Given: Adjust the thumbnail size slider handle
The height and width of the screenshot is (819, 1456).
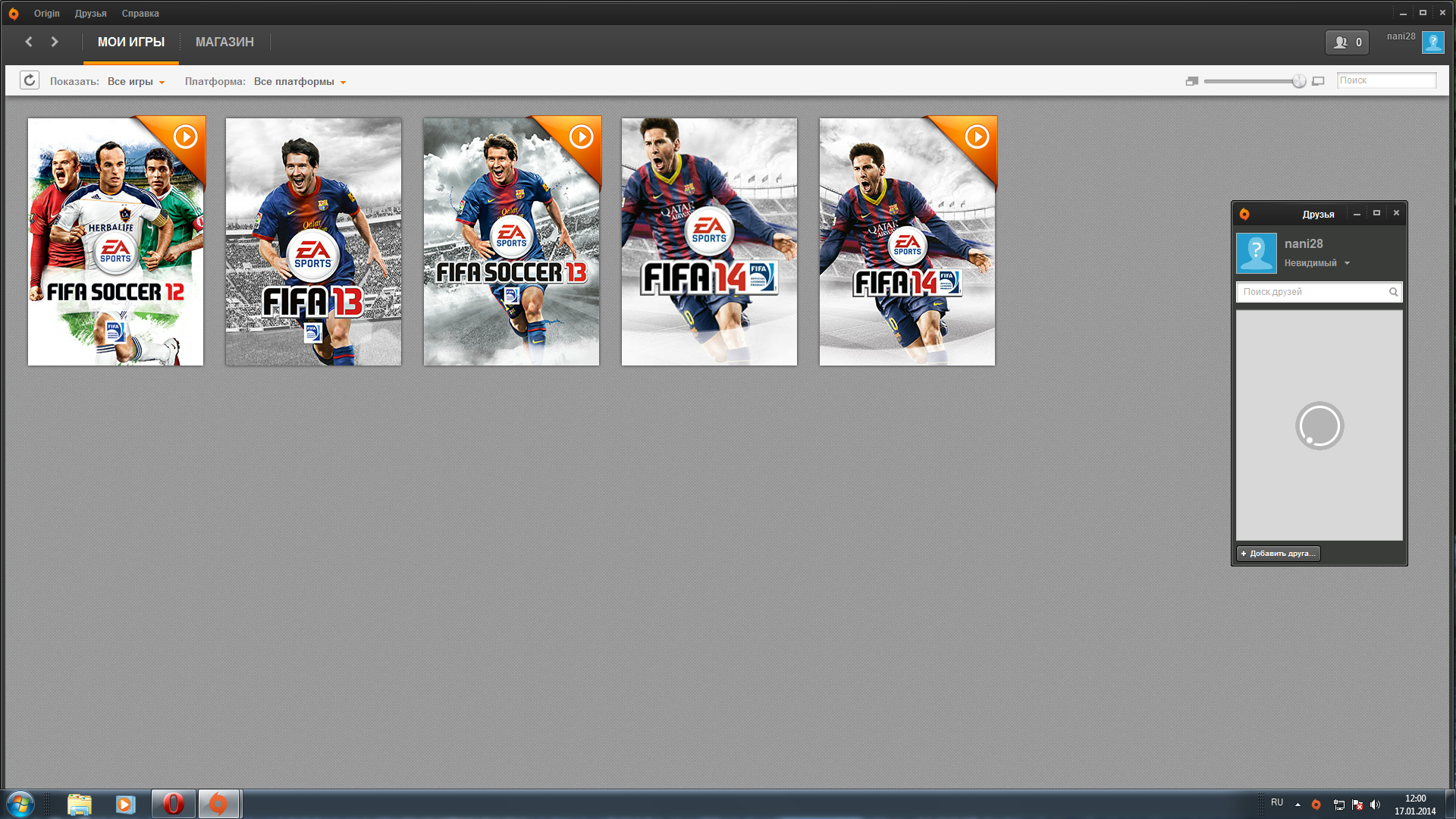Looking at the screenshot, I should tap(1299, 81).
